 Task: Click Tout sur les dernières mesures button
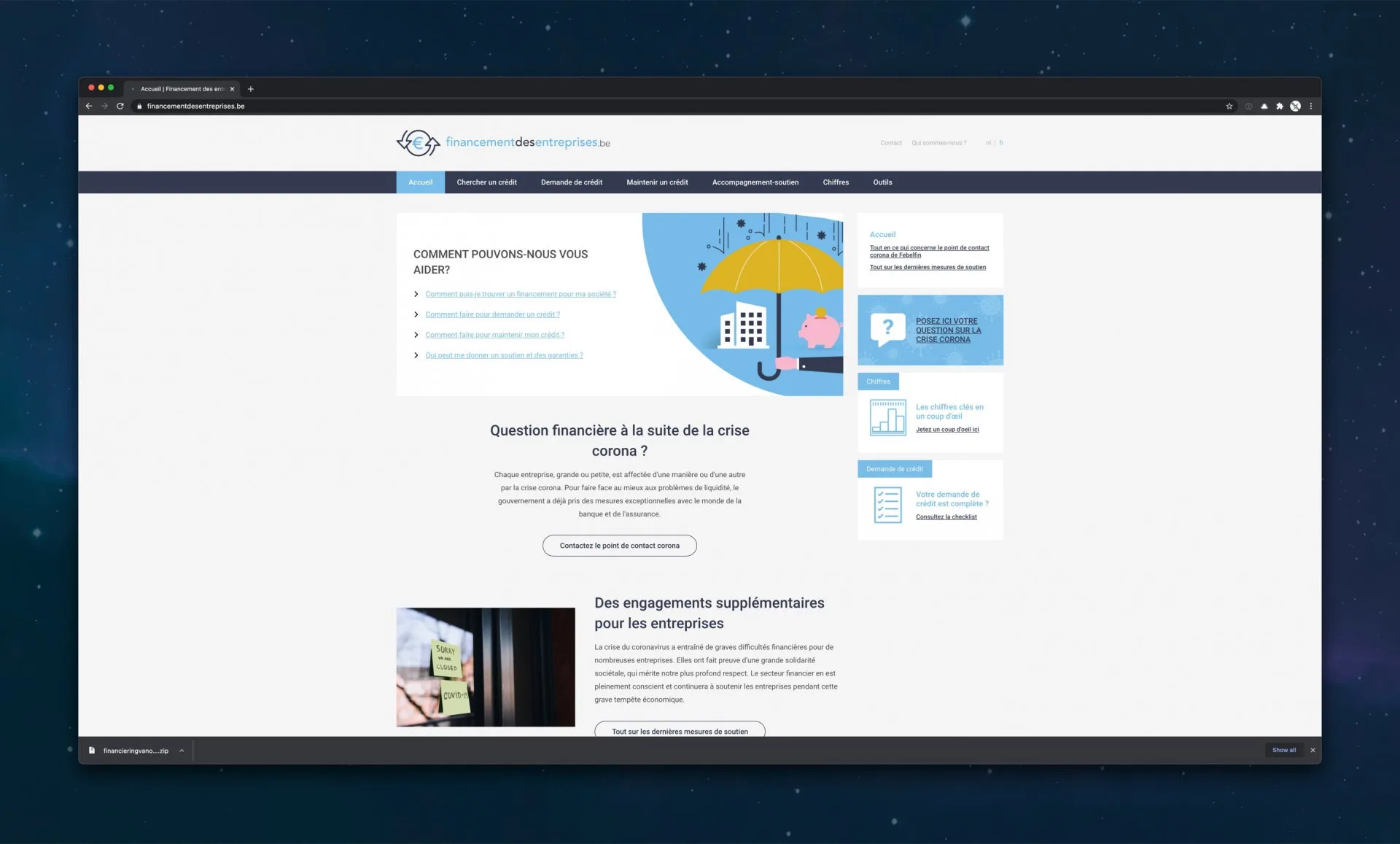(x=680, y=730)
